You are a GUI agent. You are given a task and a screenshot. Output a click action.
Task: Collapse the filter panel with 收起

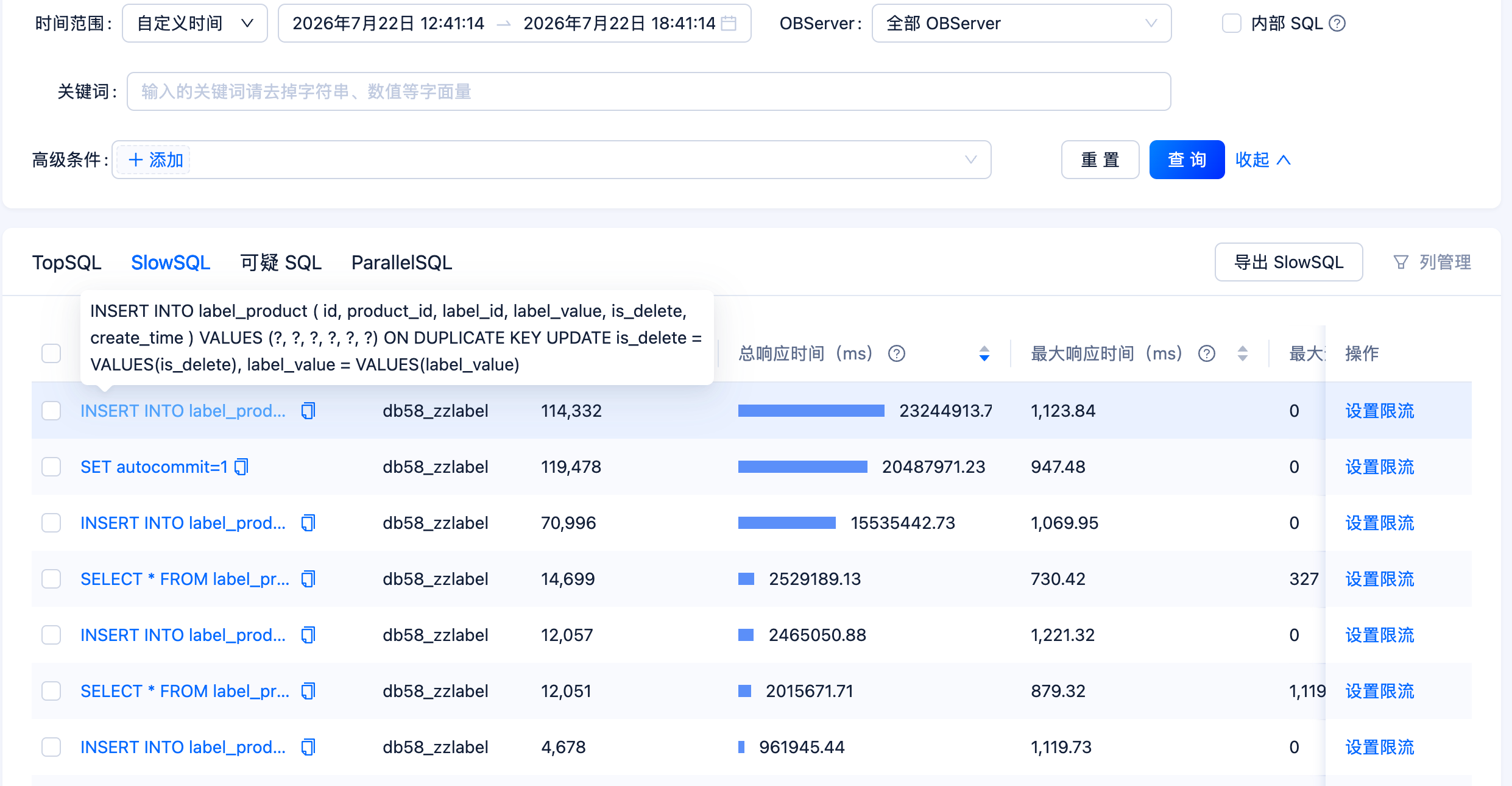click(1263, 160)
